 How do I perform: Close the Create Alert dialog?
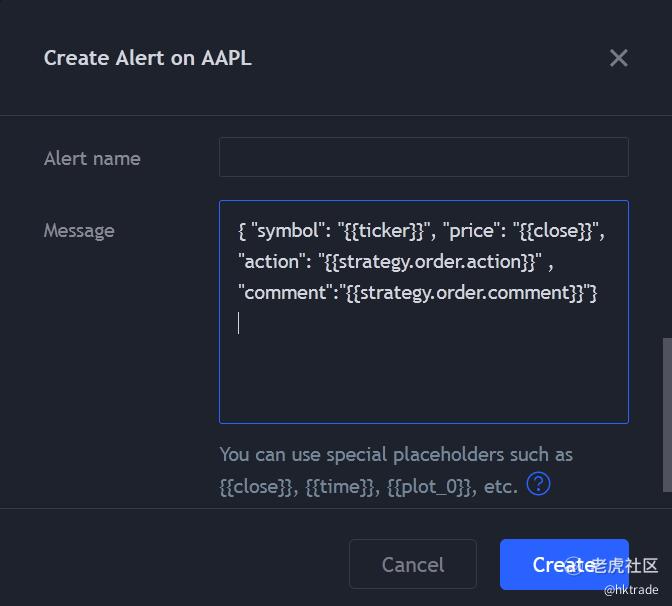pyautogui.click(x=619, y=58)
